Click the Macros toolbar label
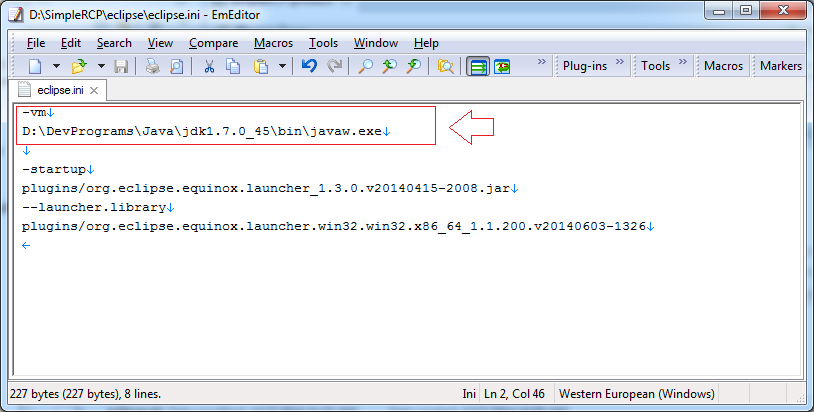 723,66
